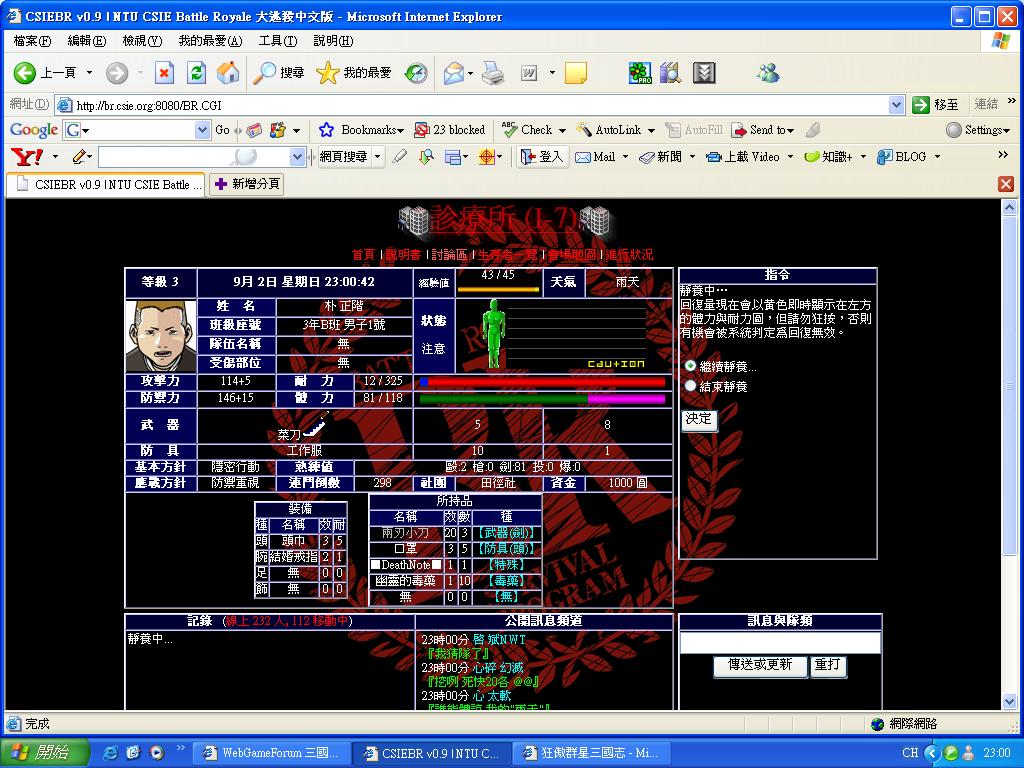Open the 編輯 menu
The width and height of the screenshot is (1024, 768).
(87, 41)
